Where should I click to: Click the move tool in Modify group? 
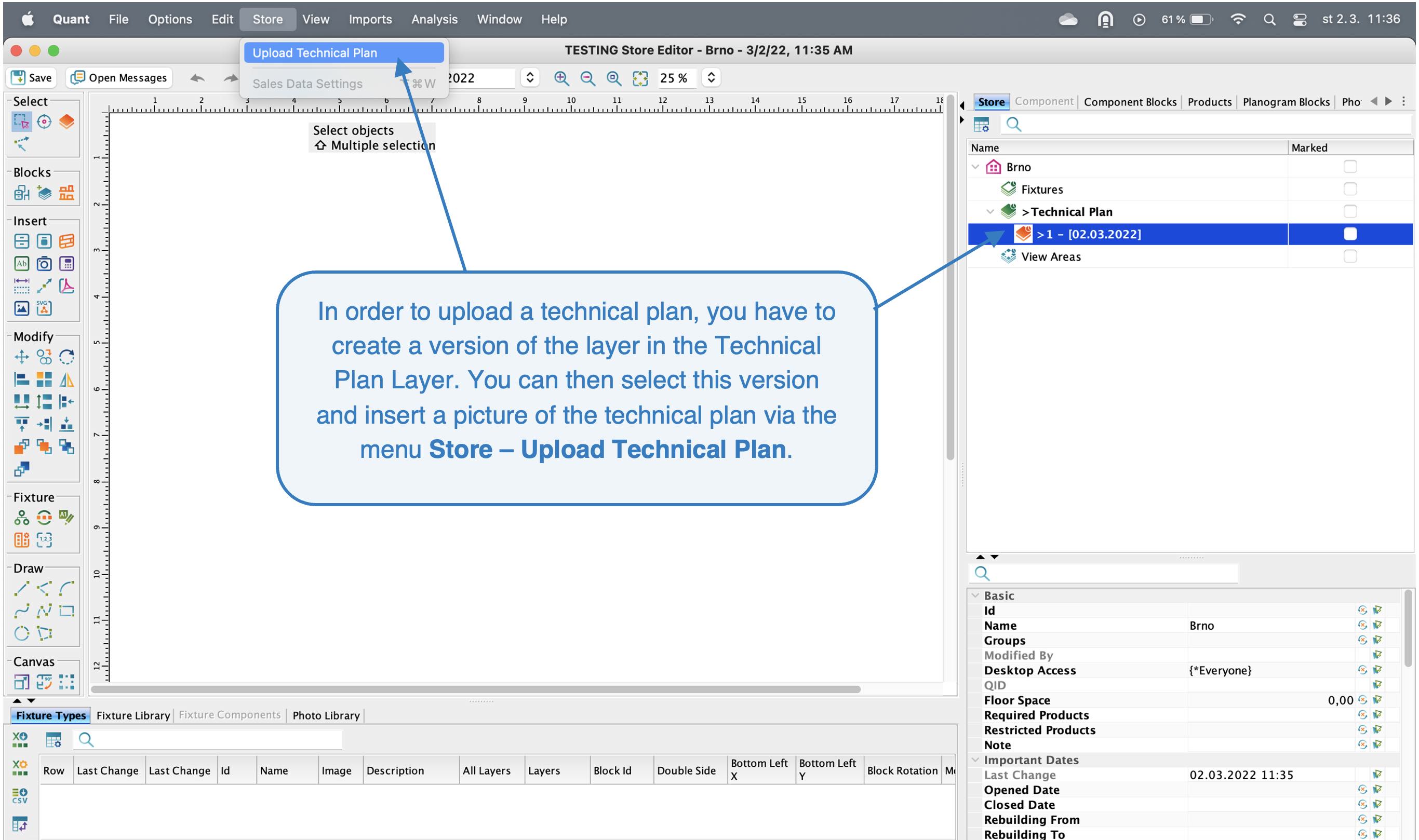coord(21,357)
